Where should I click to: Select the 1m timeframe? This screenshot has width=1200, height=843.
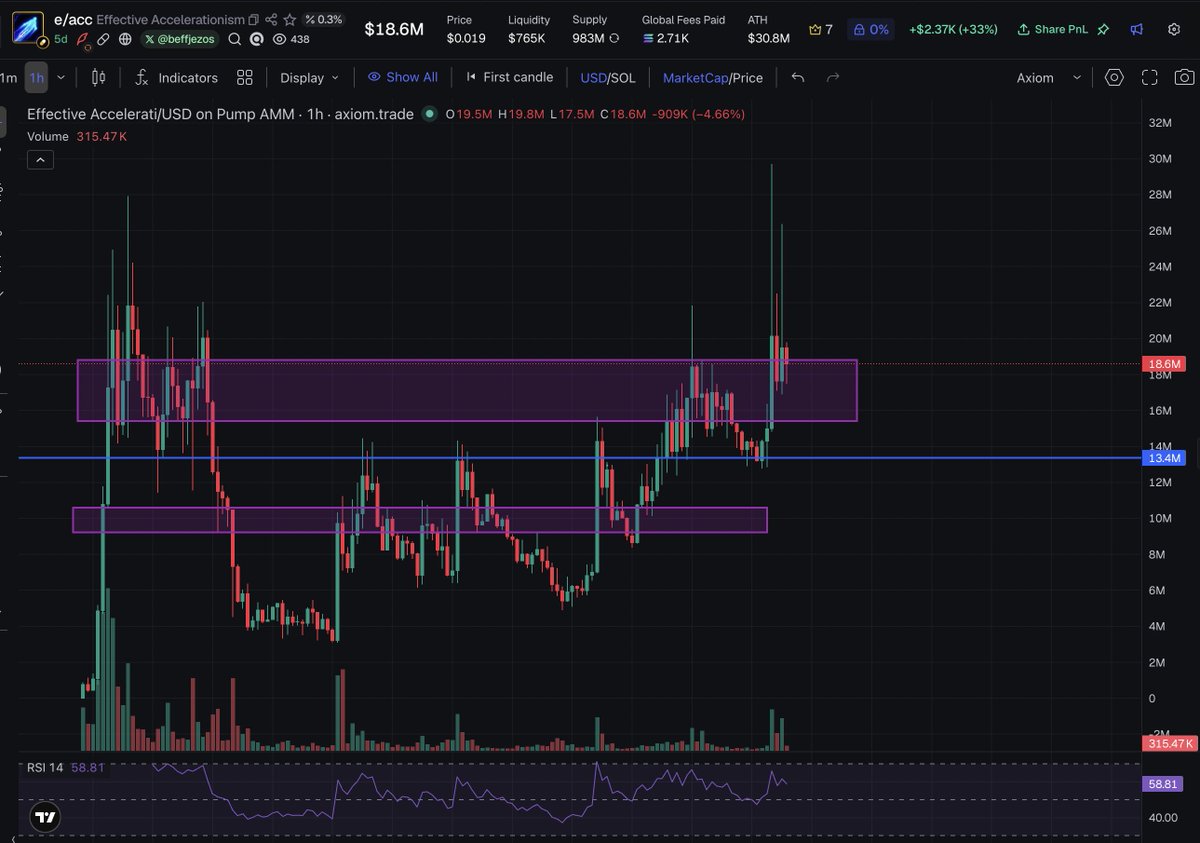click(x=9, y=77)
